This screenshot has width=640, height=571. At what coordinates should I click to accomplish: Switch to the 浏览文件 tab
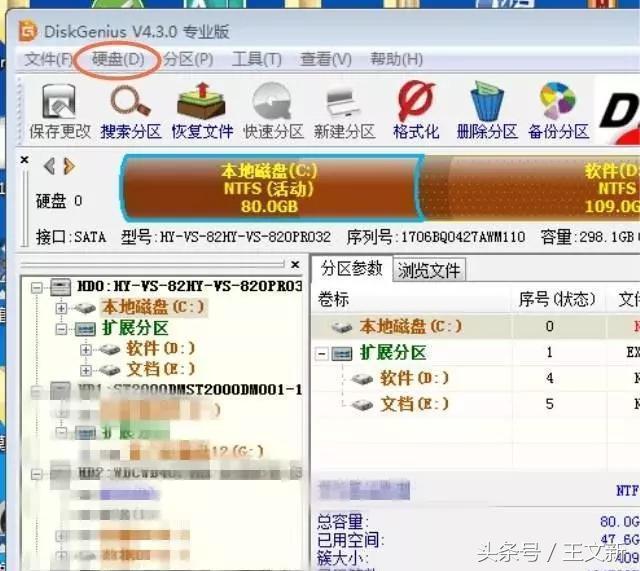click(429, 270)
